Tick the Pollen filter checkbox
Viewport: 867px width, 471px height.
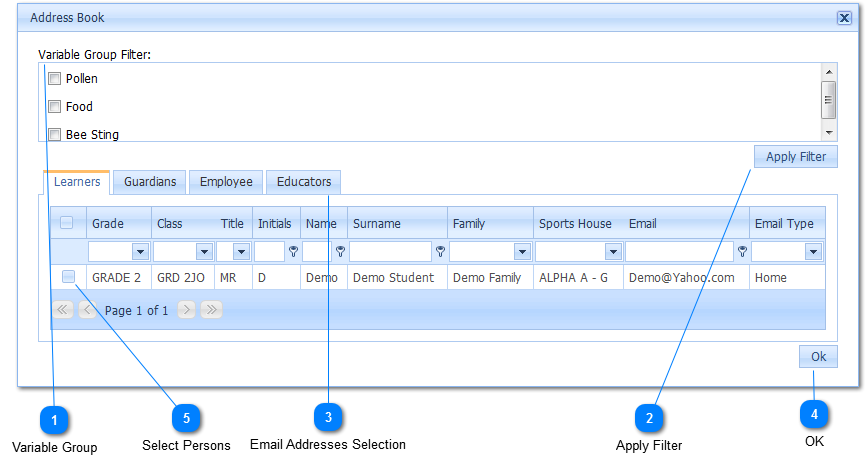[55, 79]
